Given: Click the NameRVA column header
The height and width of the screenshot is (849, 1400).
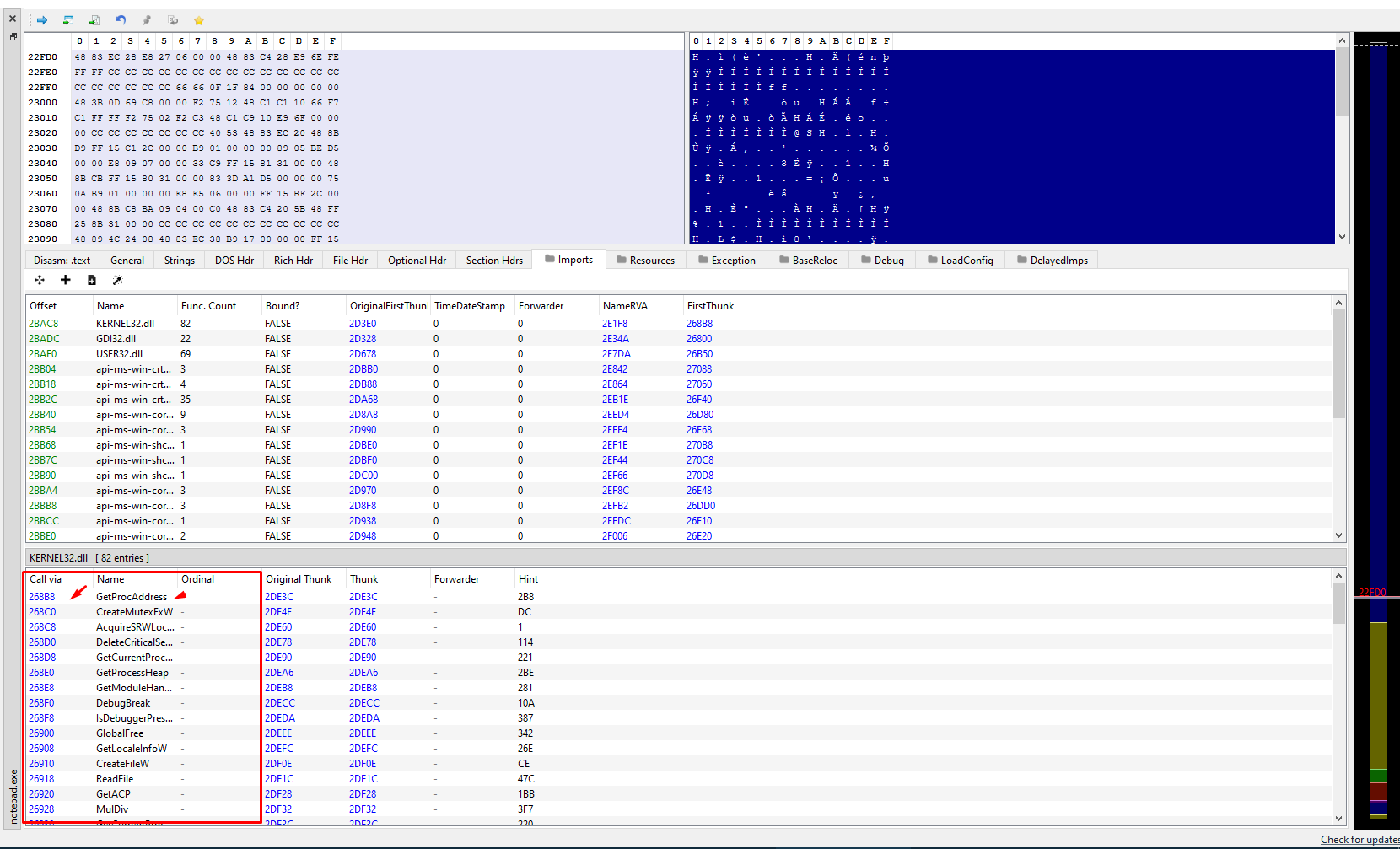Looking at the screenshot, I should coord(641,306).
